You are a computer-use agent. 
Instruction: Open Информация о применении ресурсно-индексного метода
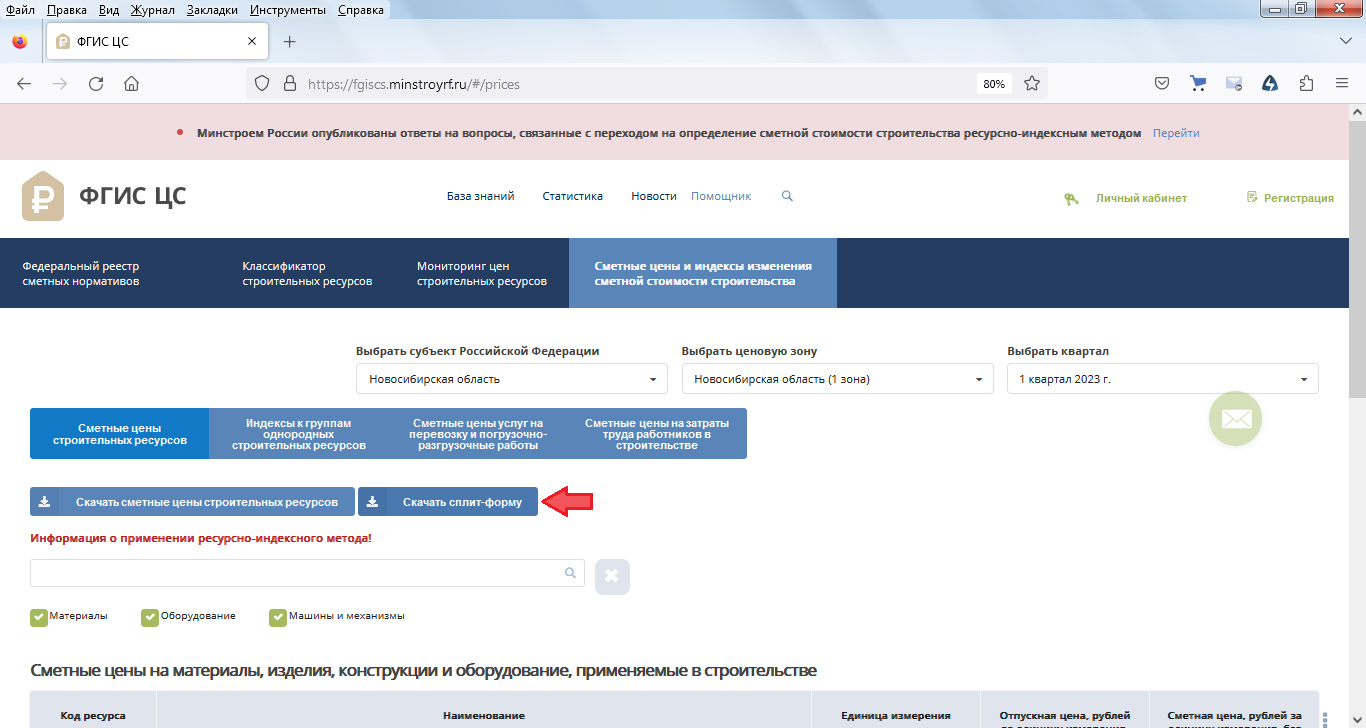pyautogui.click(x=201, y=538)
